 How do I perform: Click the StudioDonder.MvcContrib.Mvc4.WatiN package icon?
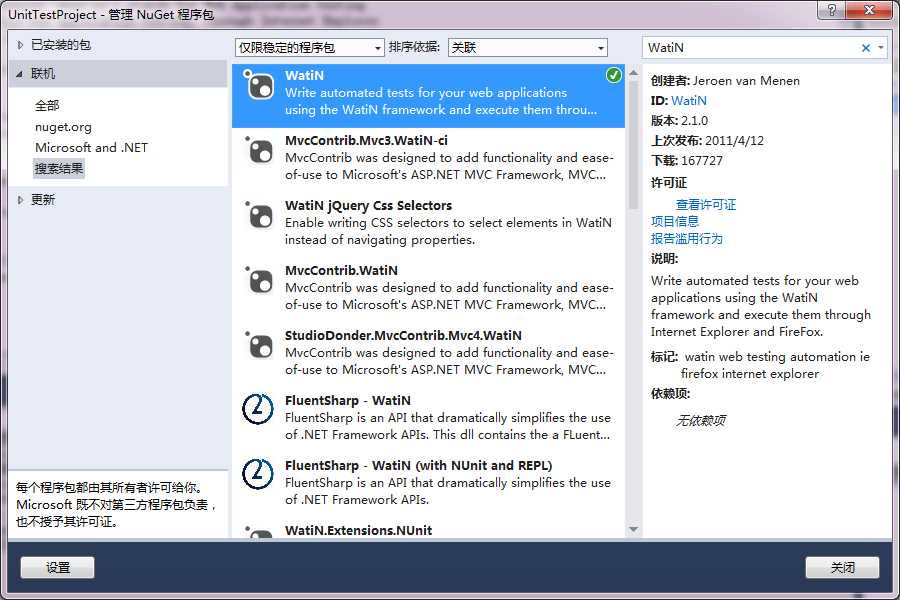(x=259, y=346)
